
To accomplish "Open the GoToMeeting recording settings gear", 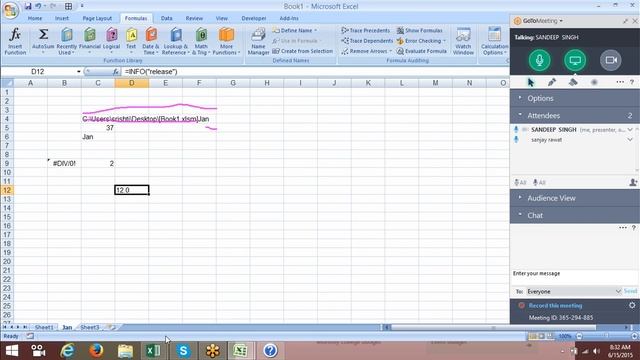I will [632, 305].
